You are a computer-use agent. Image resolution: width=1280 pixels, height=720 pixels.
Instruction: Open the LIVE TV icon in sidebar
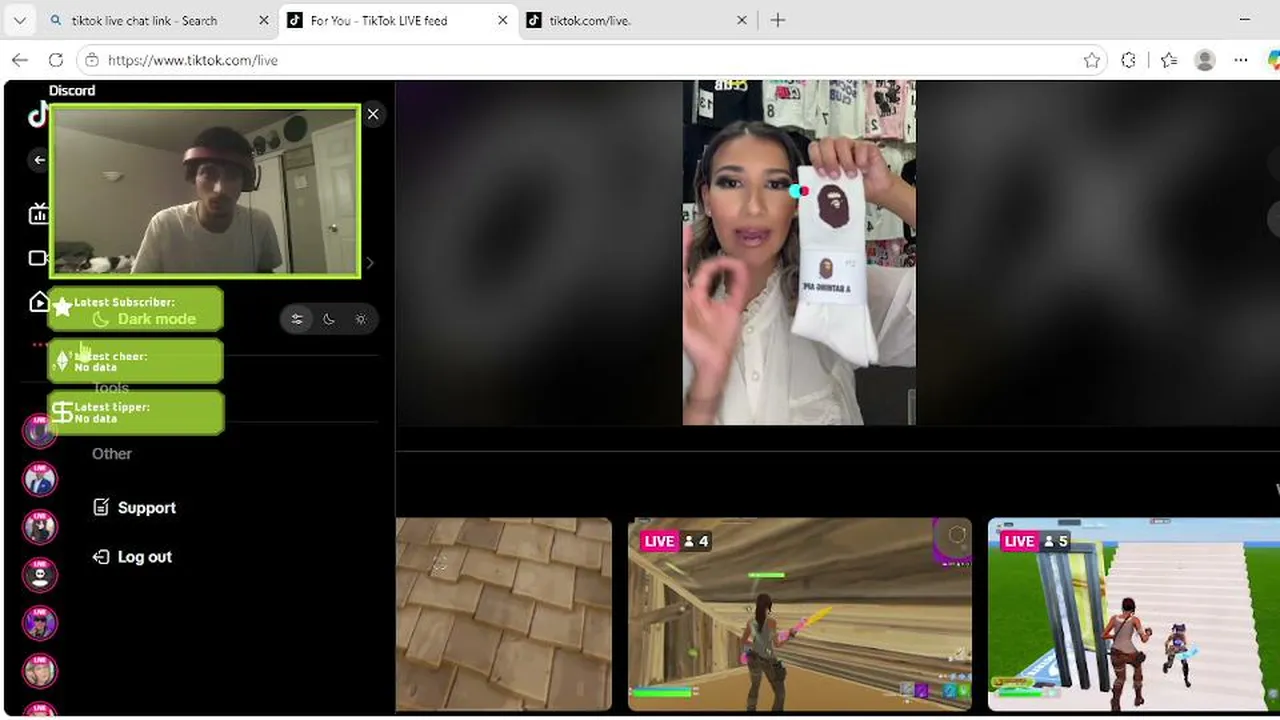click(39, 213)
